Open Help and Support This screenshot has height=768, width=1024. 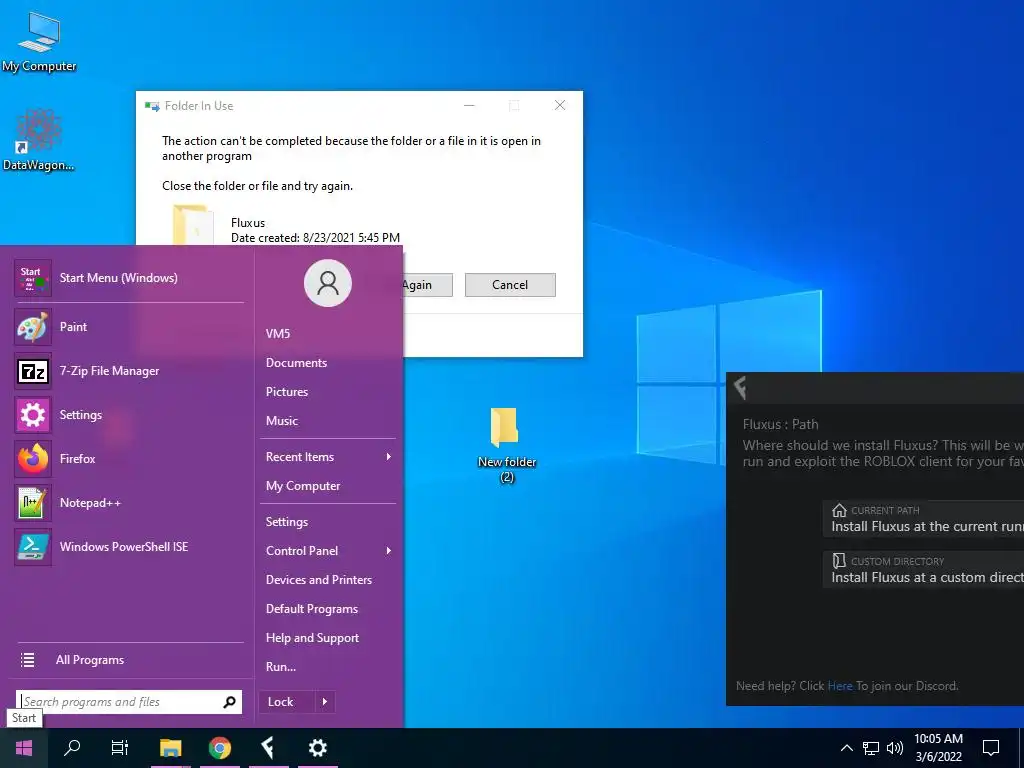[x=312, y=638]
